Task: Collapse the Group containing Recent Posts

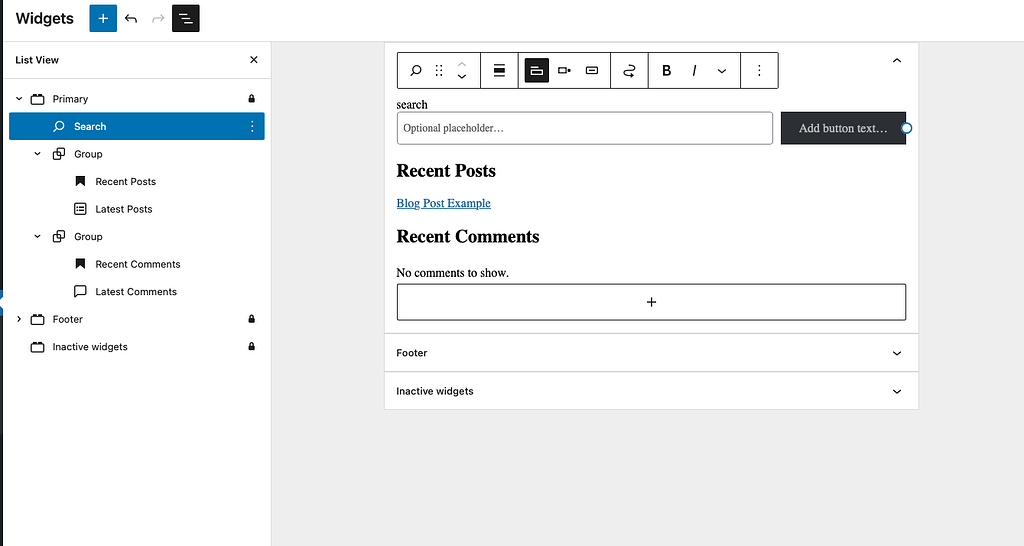Action: coord(37,154)
